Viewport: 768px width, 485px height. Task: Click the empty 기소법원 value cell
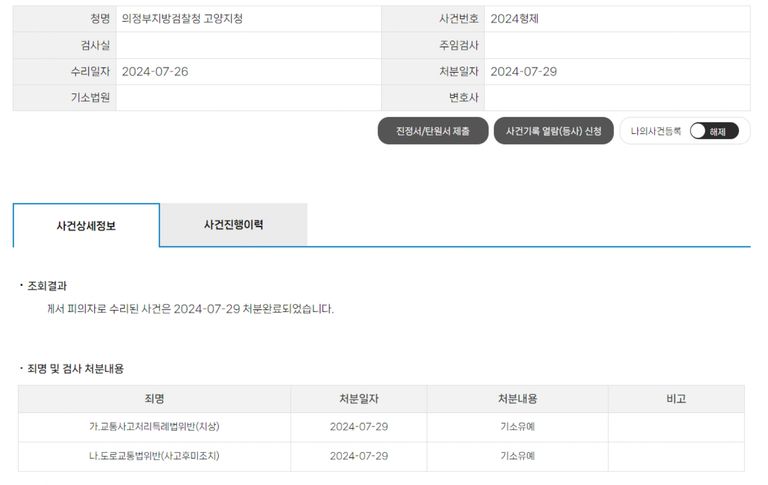(x=248, y=98)
